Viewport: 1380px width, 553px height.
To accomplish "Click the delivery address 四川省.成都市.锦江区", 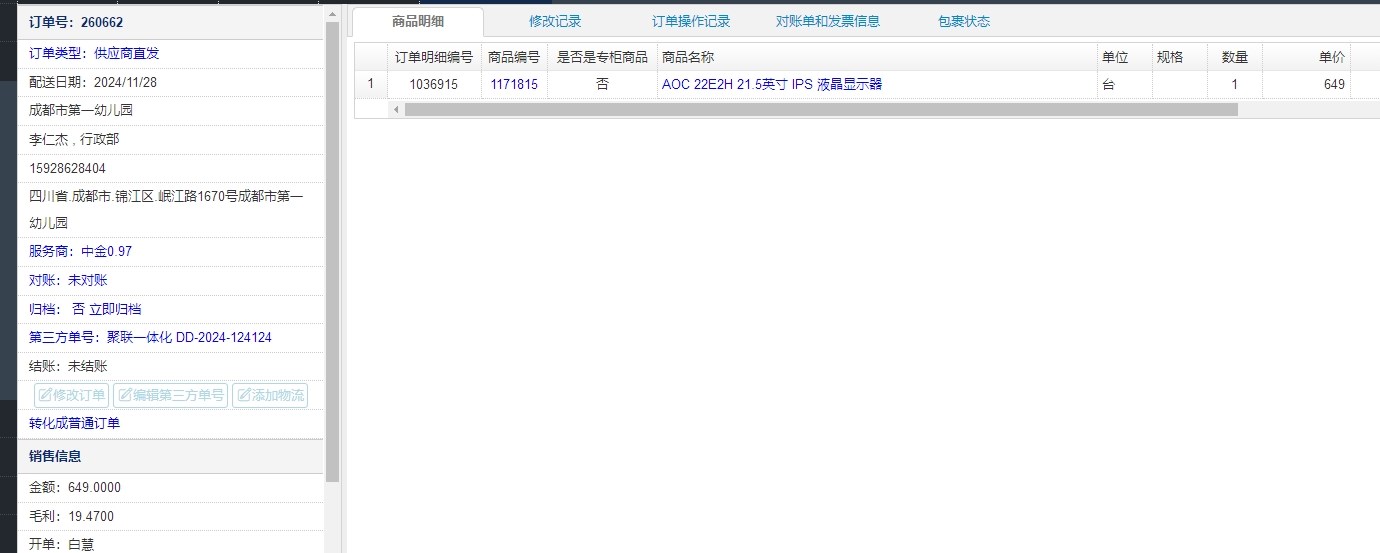I will tap(166, 209).
